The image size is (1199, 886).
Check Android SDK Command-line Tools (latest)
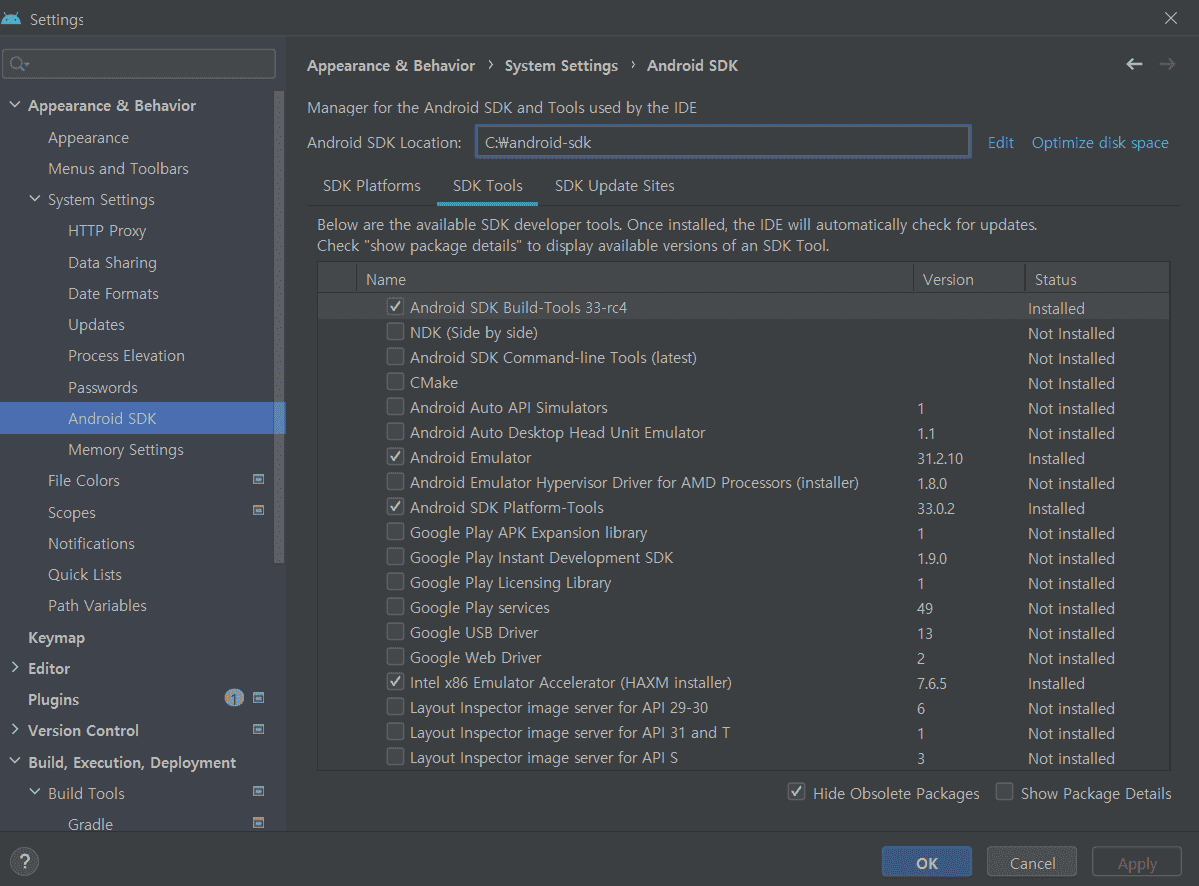pyautogui.click(x=395, y=357)
